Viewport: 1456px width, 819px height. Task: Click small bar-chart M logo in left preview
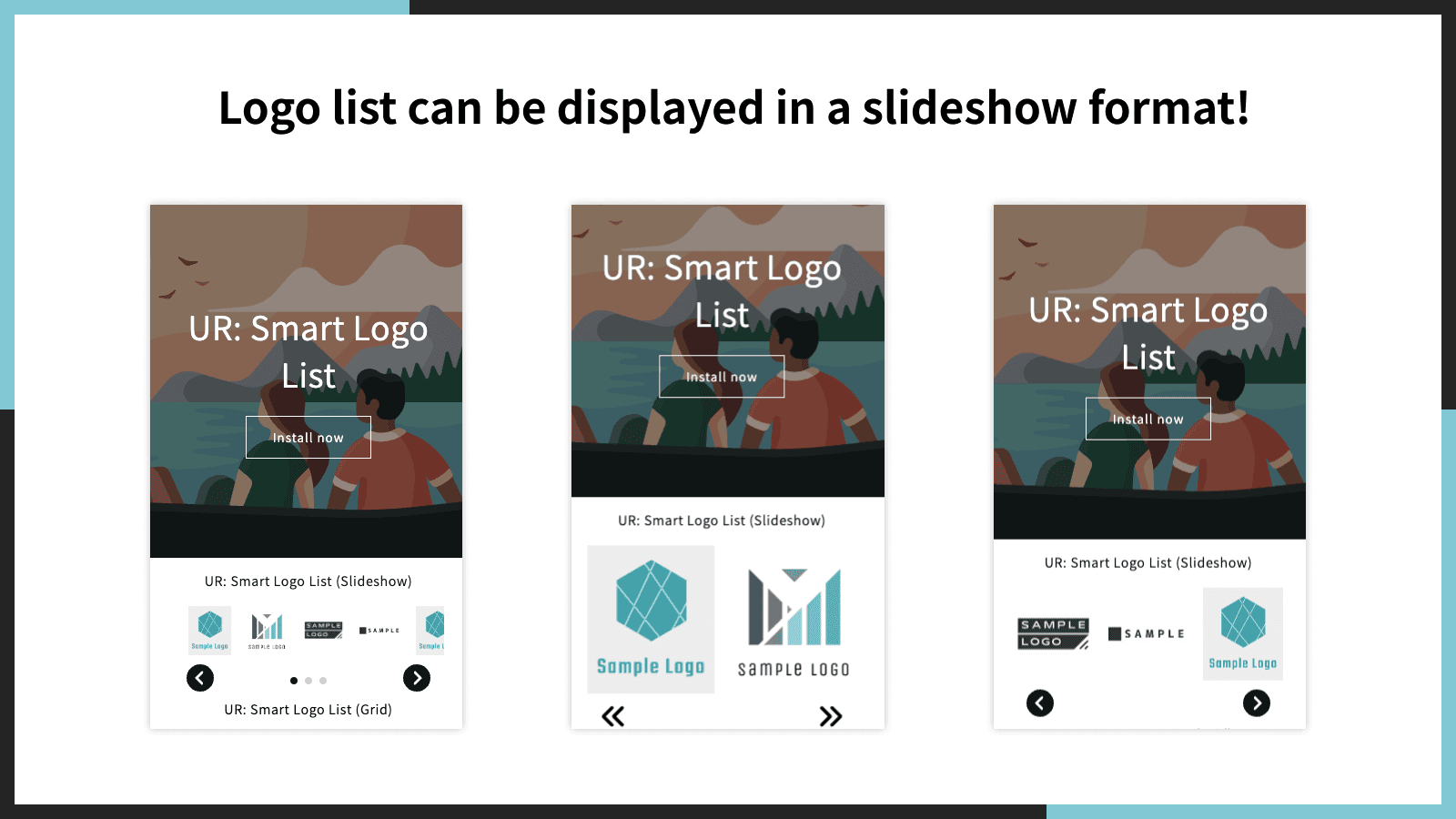click(x=268, y=630)
